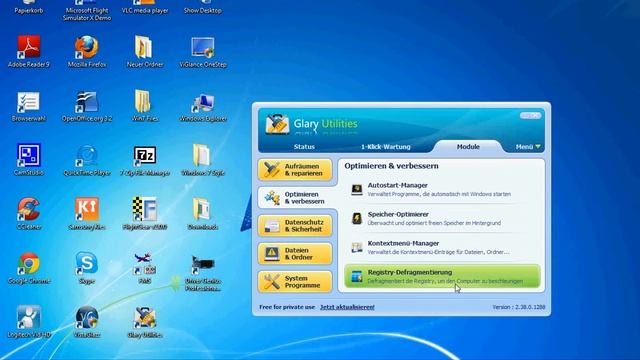Select the Glary Utilities desktop shortcut
The height and width of the screenshot is (360, 640).
tap(144, 318)
